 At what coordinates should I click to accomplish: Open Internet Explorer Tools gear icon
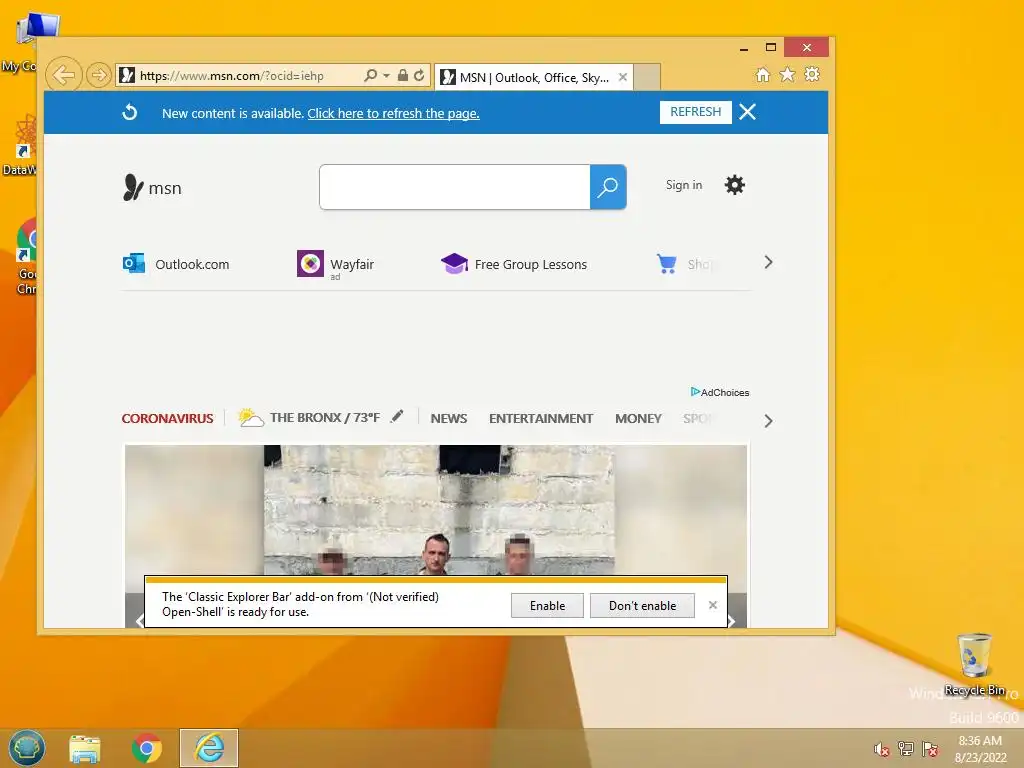point(812,74)
